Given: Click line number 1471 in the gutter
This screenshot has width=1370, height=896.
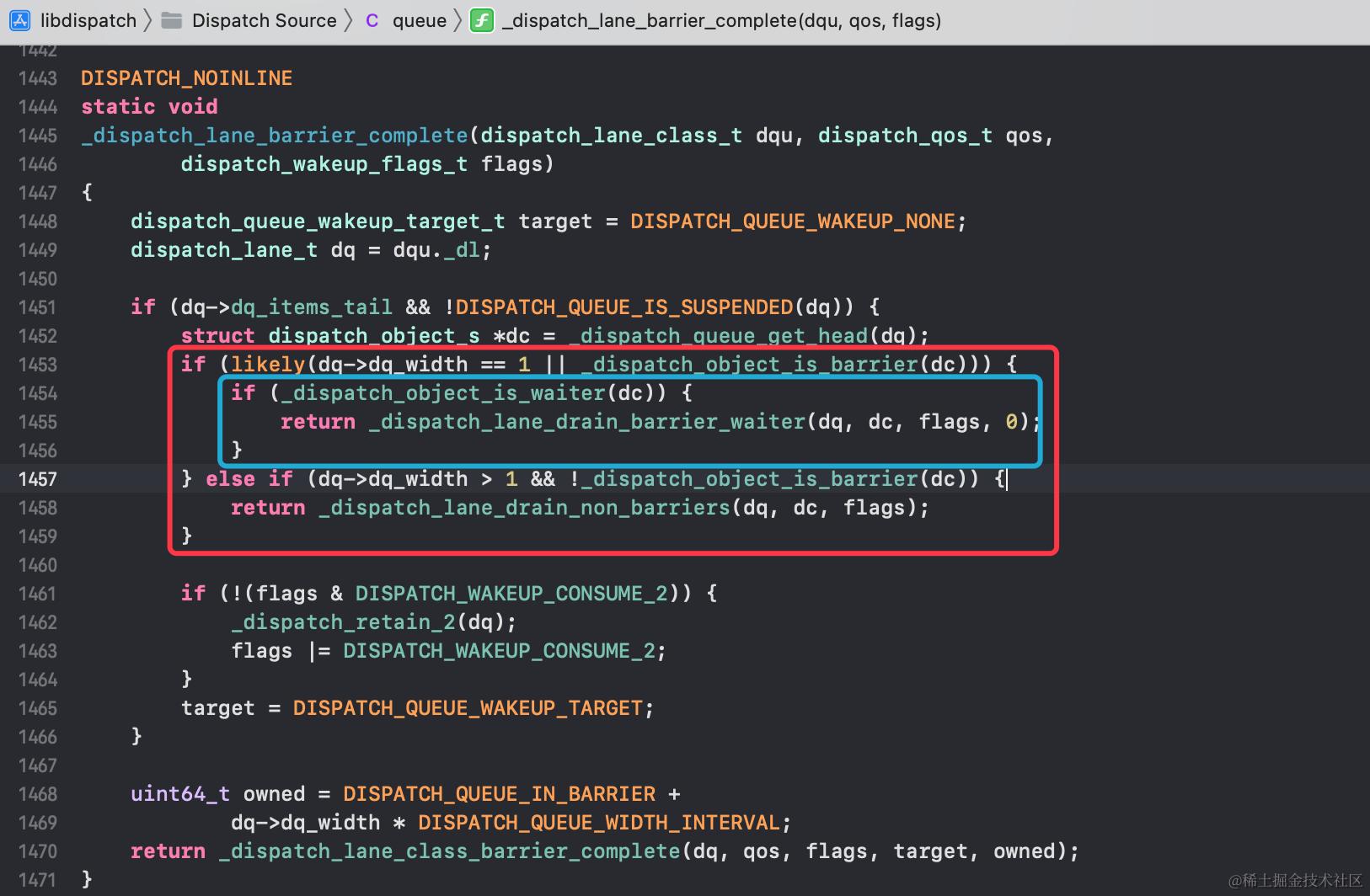Looking at the screenshot, I should (38, 880).
